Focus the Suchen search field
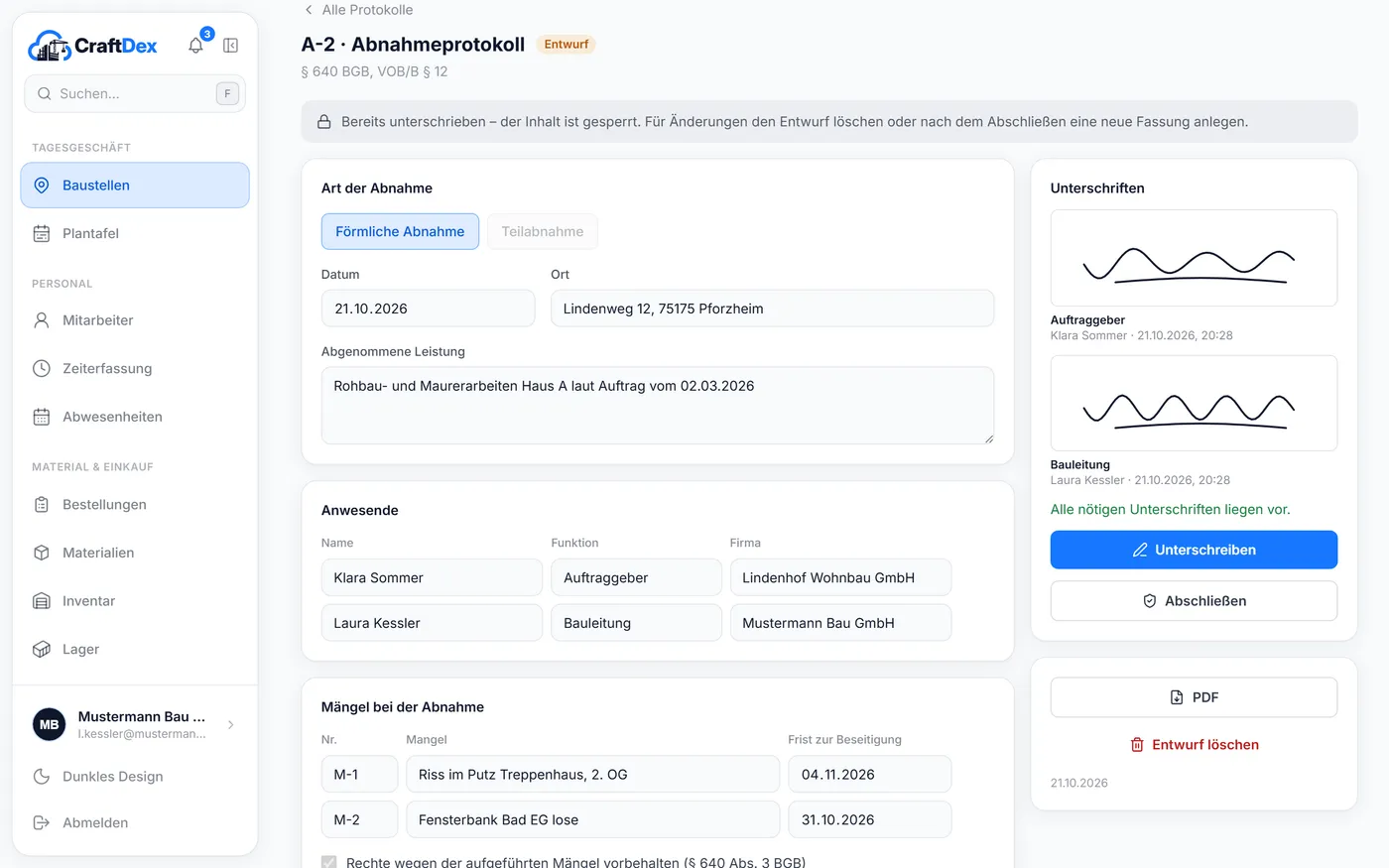Screen dimensions: 1389x868 point(135,94)
